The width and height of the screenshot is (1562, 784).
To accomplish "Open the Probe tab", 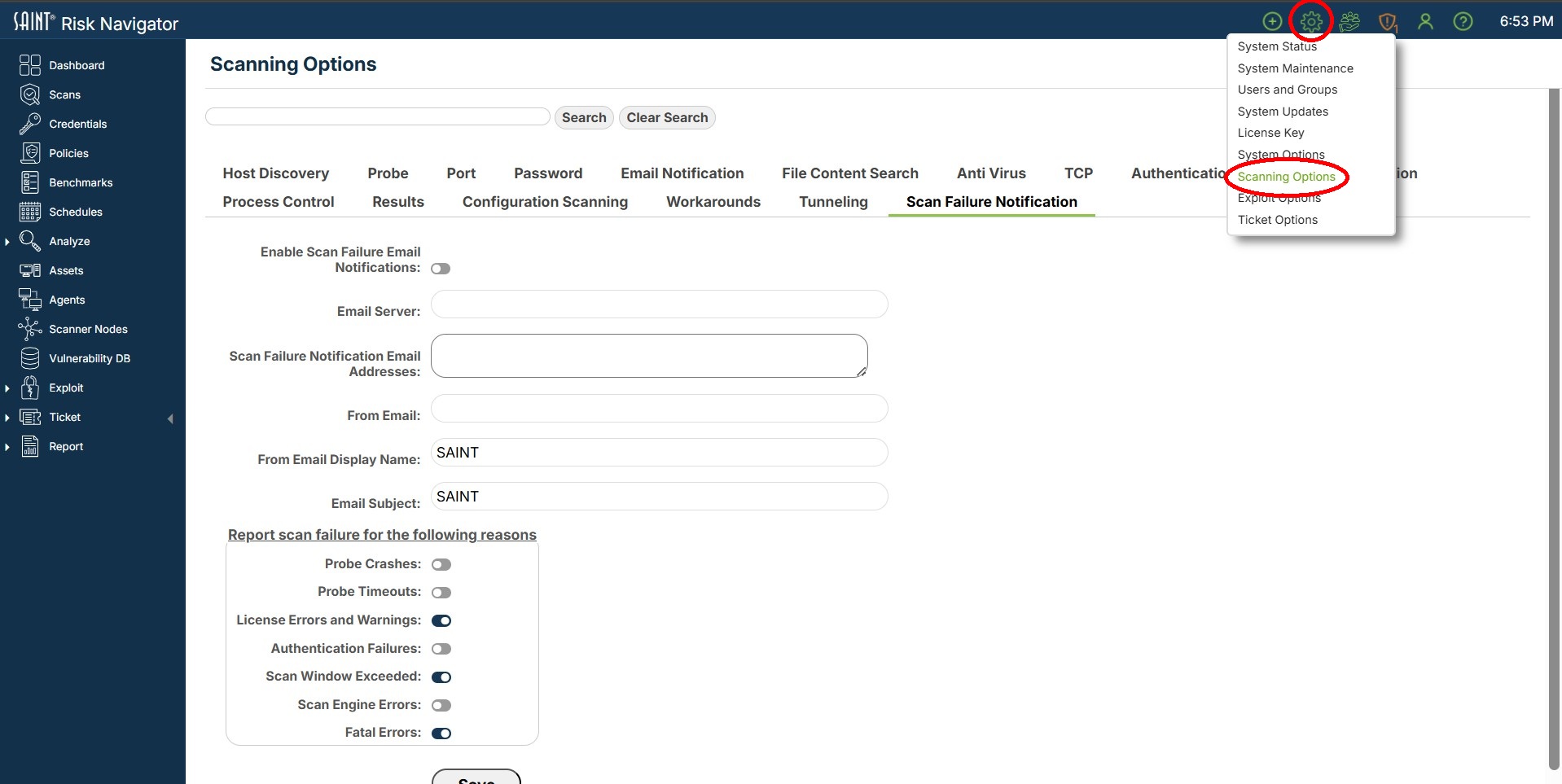I will tap(388, 173).
